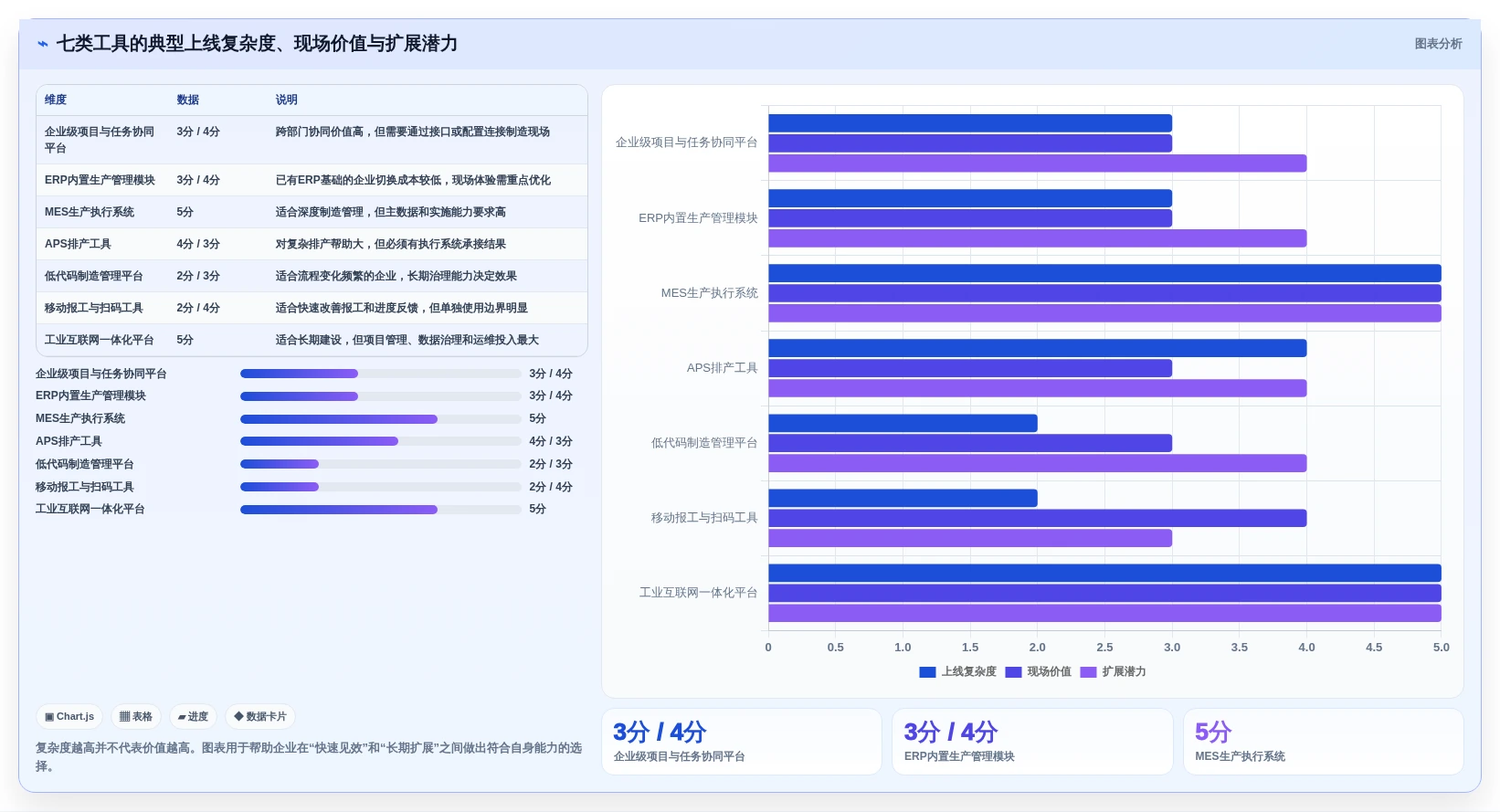Toggle the 上线复杂度 legend swatch

pos(927,672)
